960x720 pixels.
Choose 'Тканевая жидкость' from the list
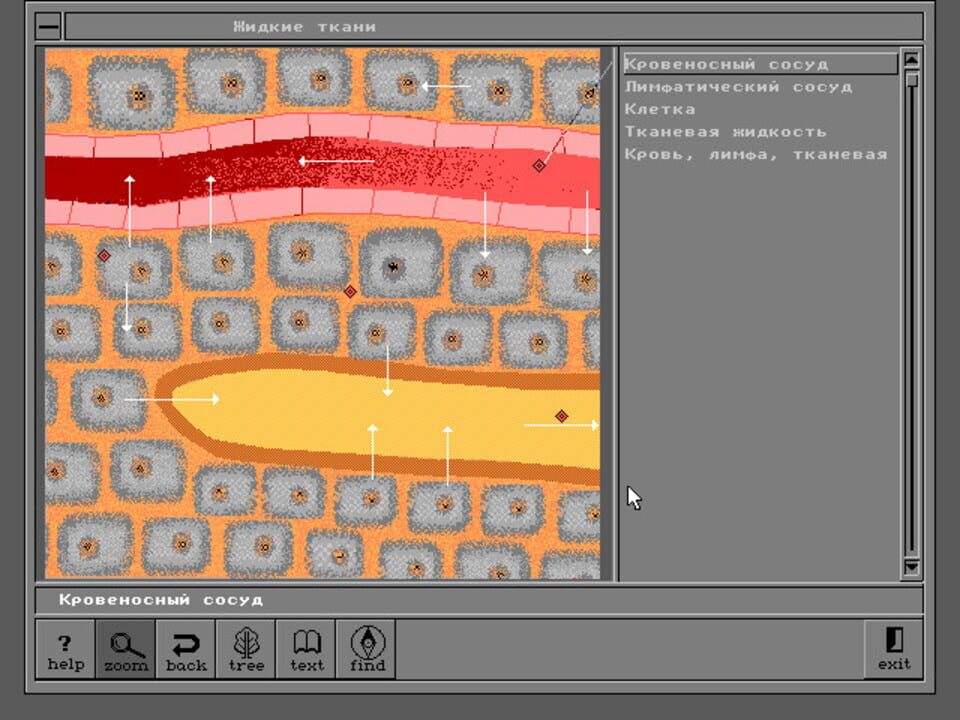(727, 131)
